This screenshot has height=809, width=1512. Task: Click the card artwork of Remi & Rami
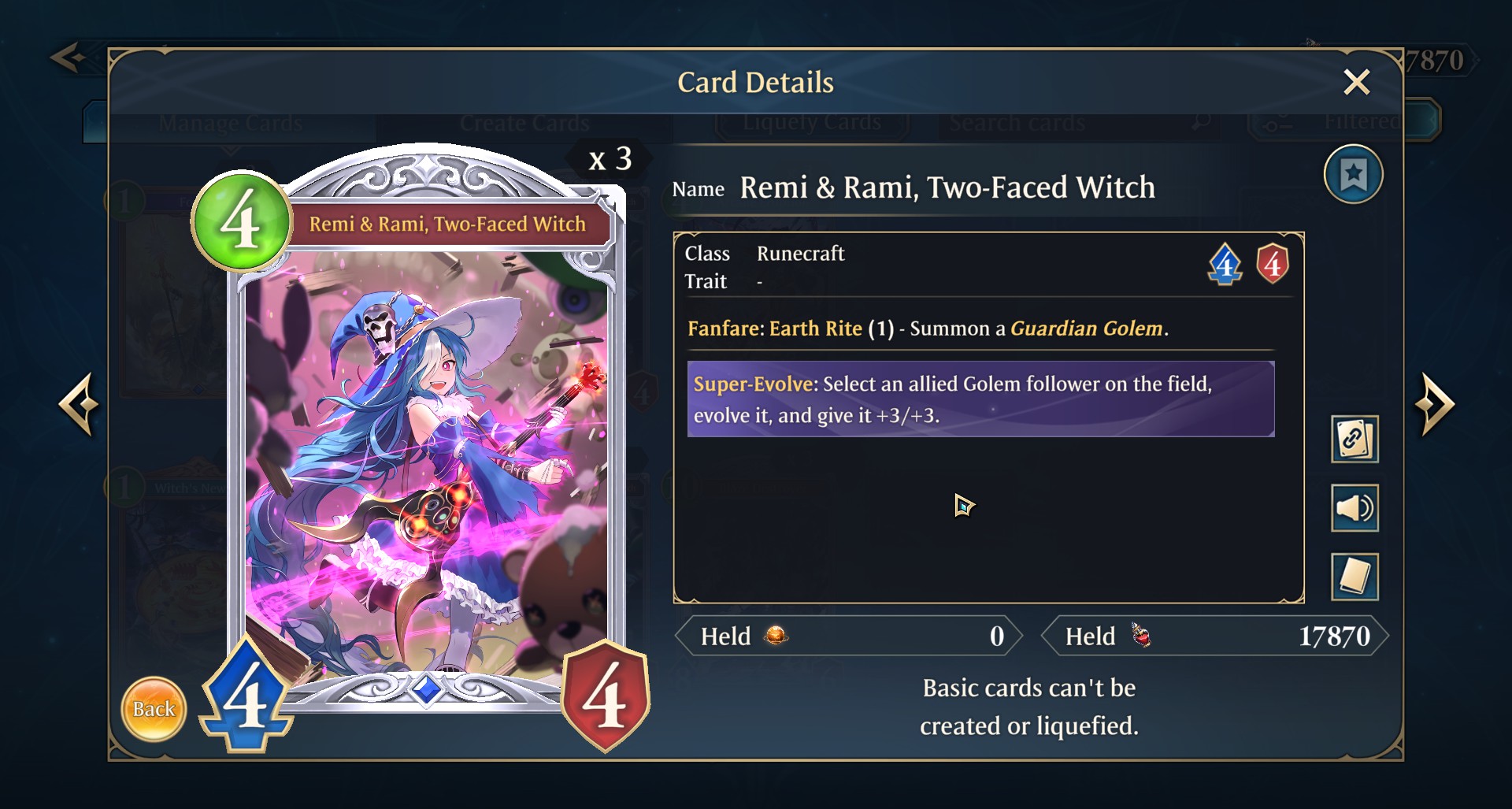426,465
